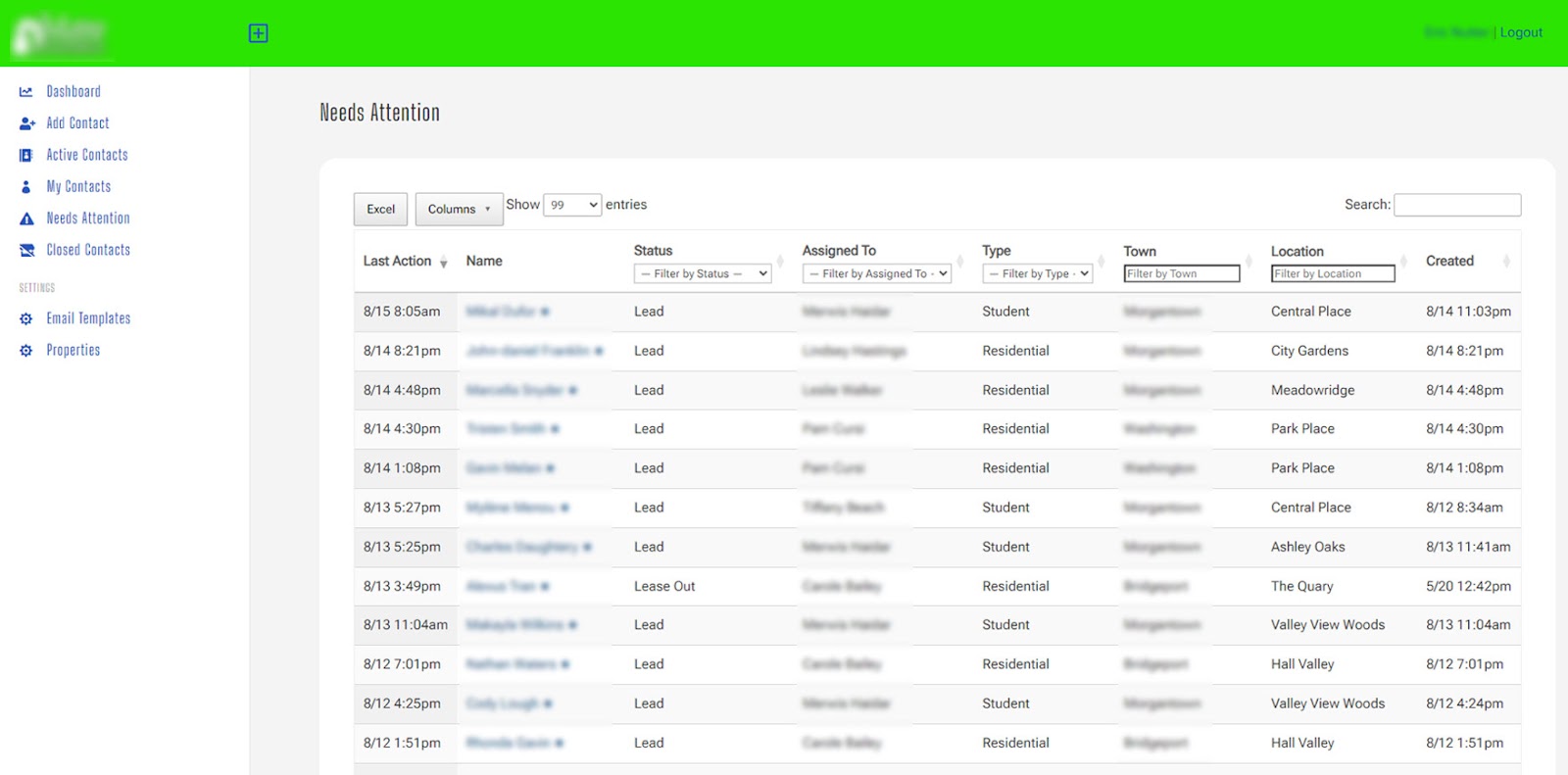
Task: Click the 'Lease Out' status cell
Action: tap(664, 586)
